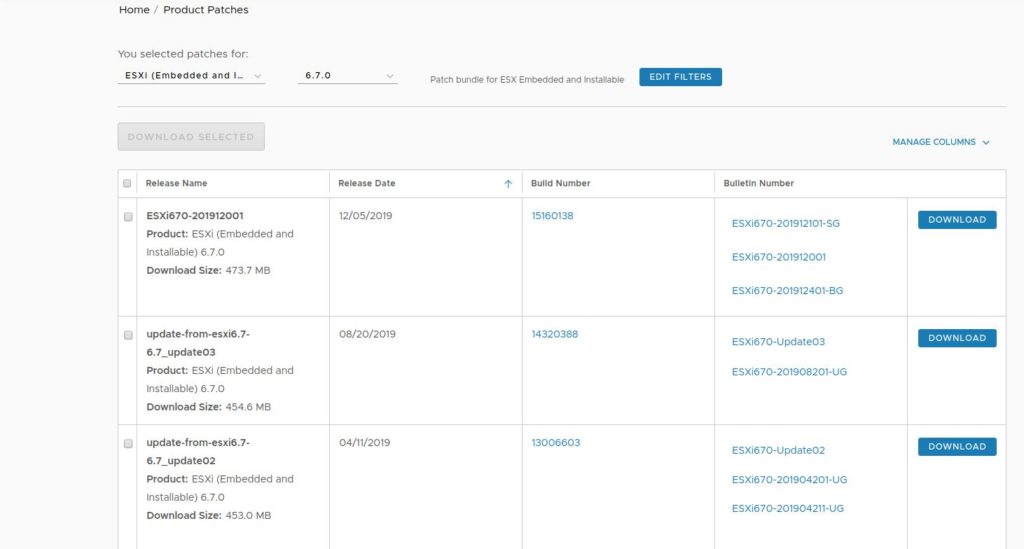
Task: Go to Home breadcrumb
Action: (134, 10)
